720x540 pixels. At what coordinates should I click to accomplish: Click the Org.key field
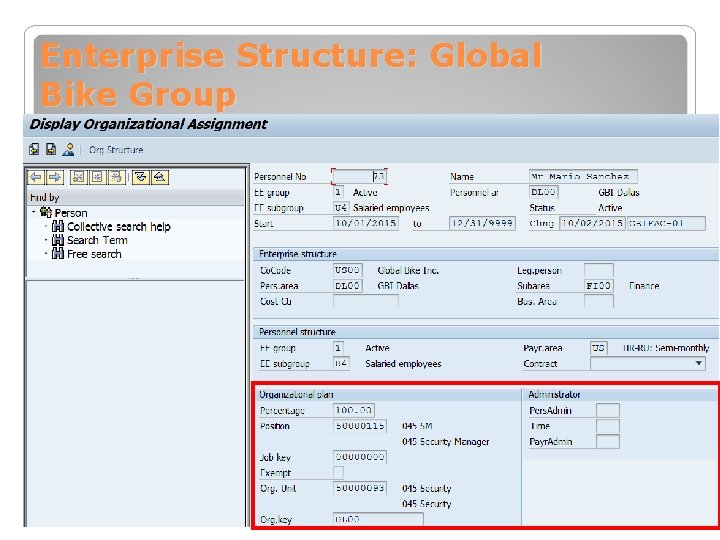point(377,519)
